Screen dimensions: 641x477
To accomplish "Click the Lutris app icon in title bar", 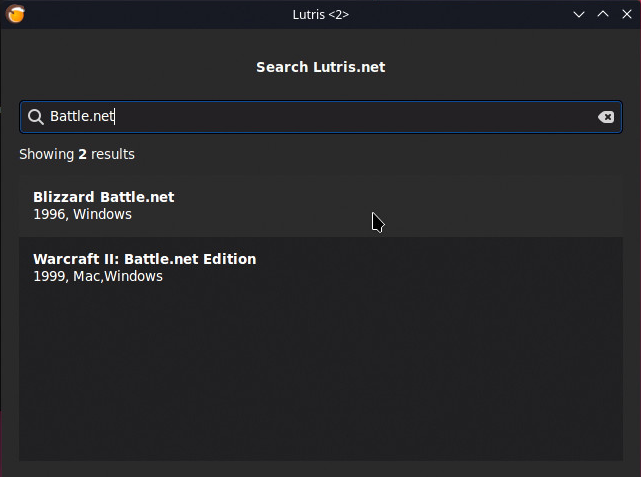I will pos(15,14).
